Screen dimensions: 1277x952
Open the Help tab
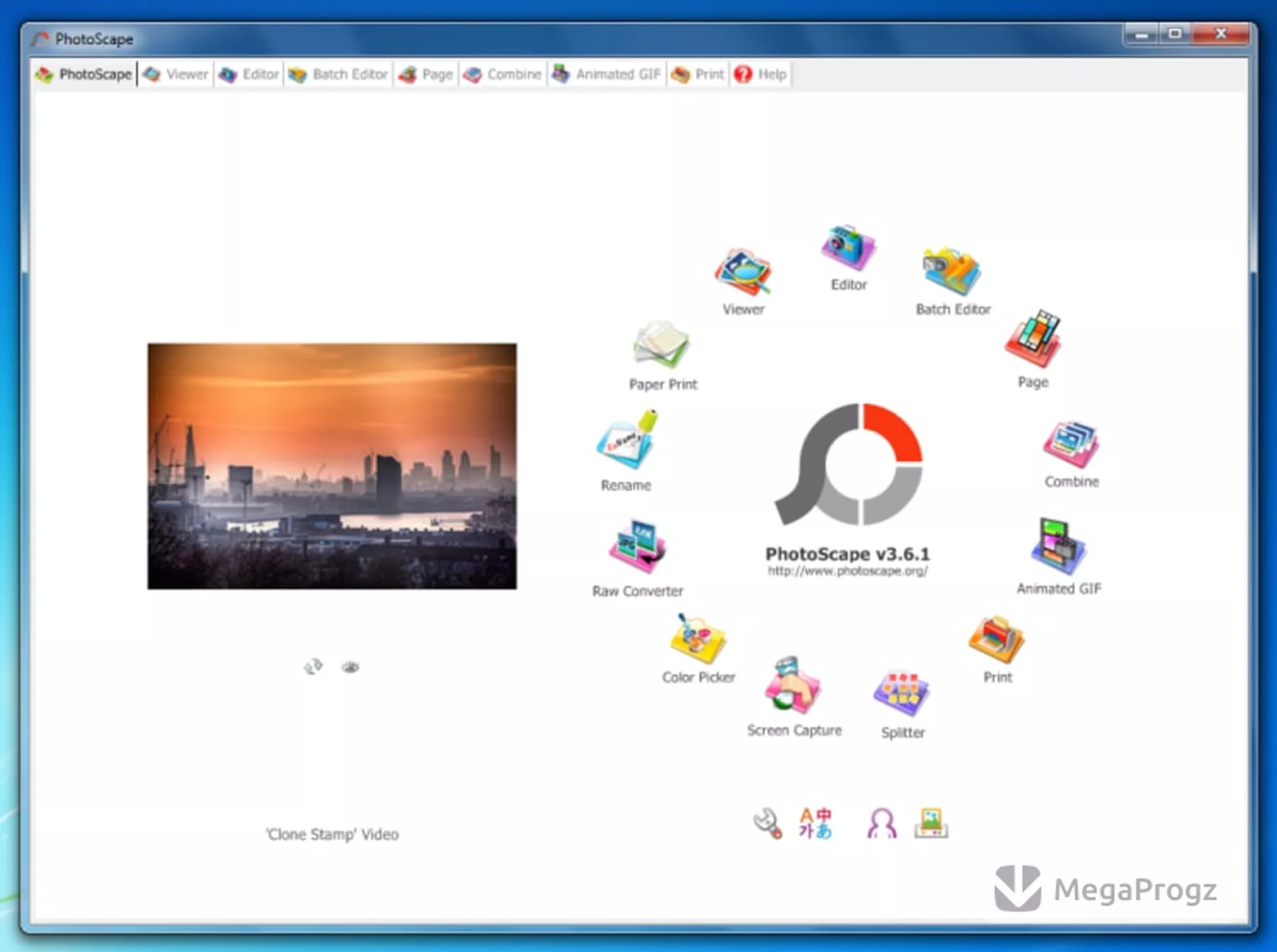[760, 74]
